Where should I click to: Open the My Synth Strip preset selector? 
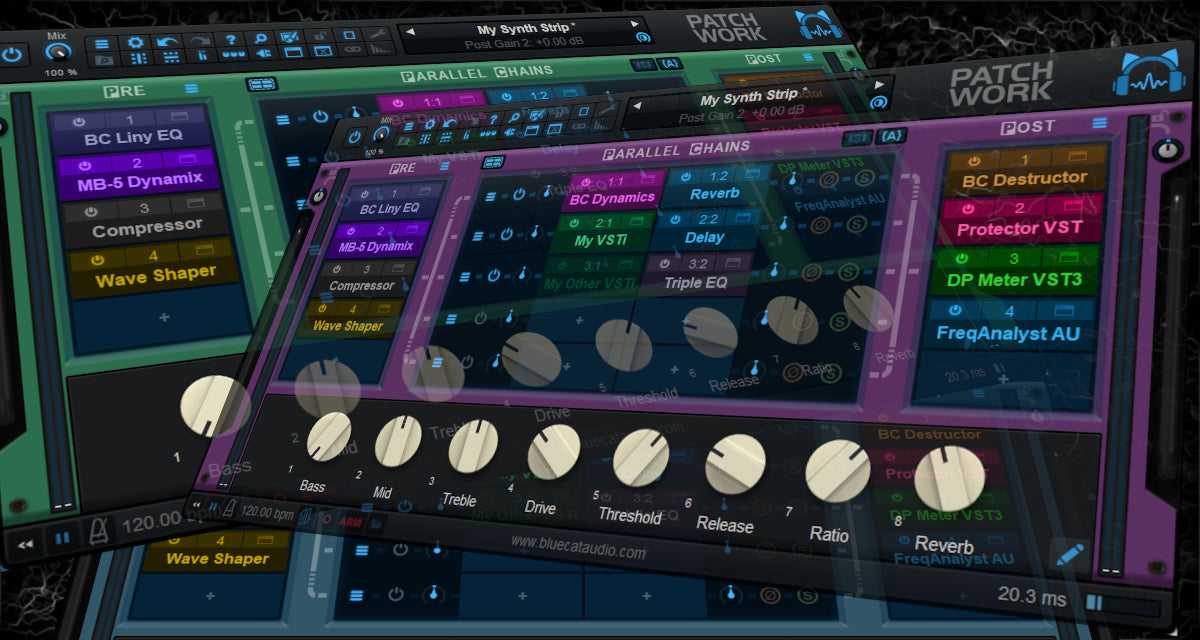click(749, 96)
